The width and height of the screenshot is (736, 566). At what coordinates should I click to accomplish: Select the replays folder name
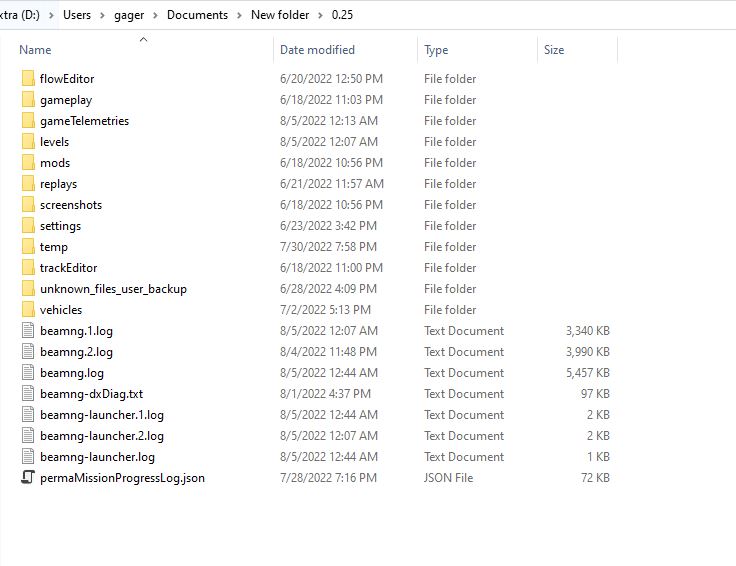[59, 184]
